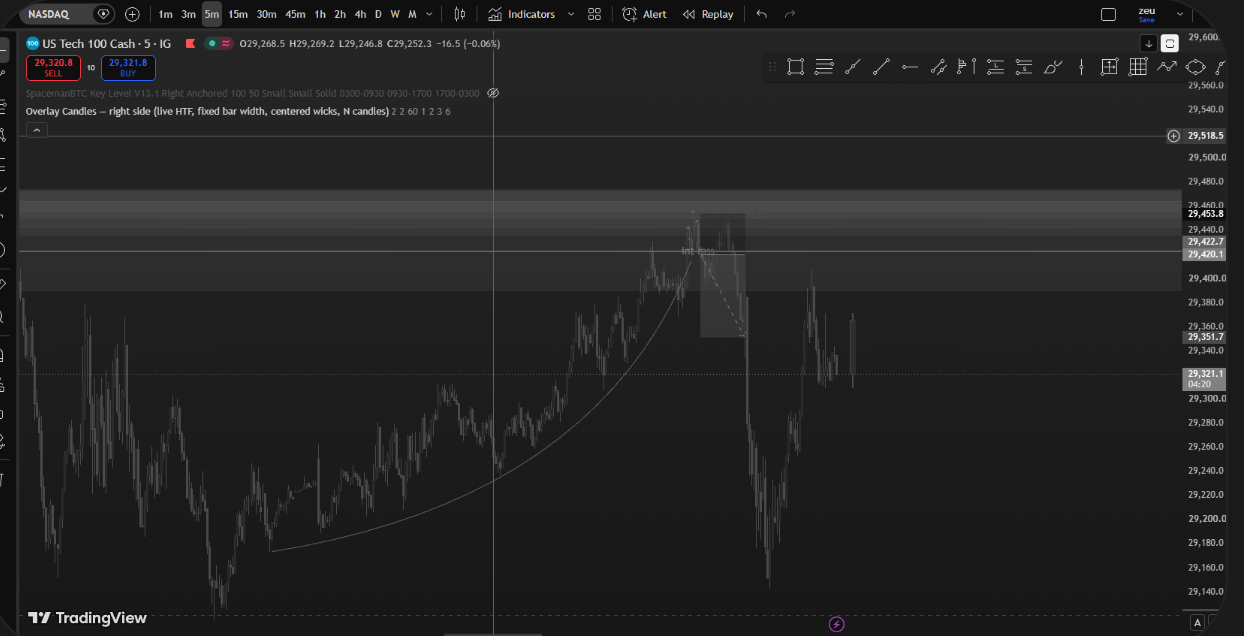Click the blue BUY 29,321.8 button
1244x636 pixels.
tap(128, 68)
